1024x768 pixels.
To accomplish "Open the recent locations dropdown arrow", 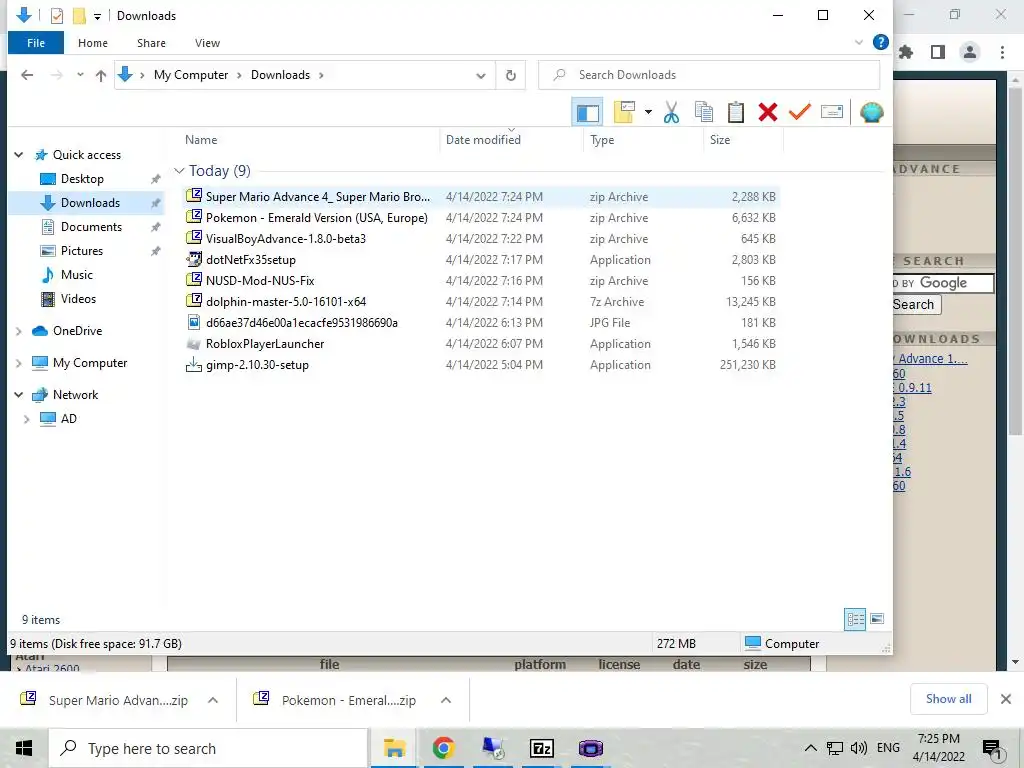I will [x=80, y=75].
